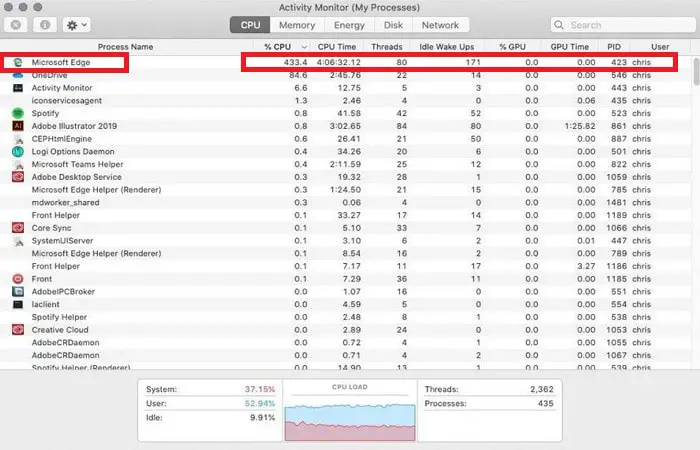Select the mdworker_shared process row
Screen dimensions: 700x450
345,202
